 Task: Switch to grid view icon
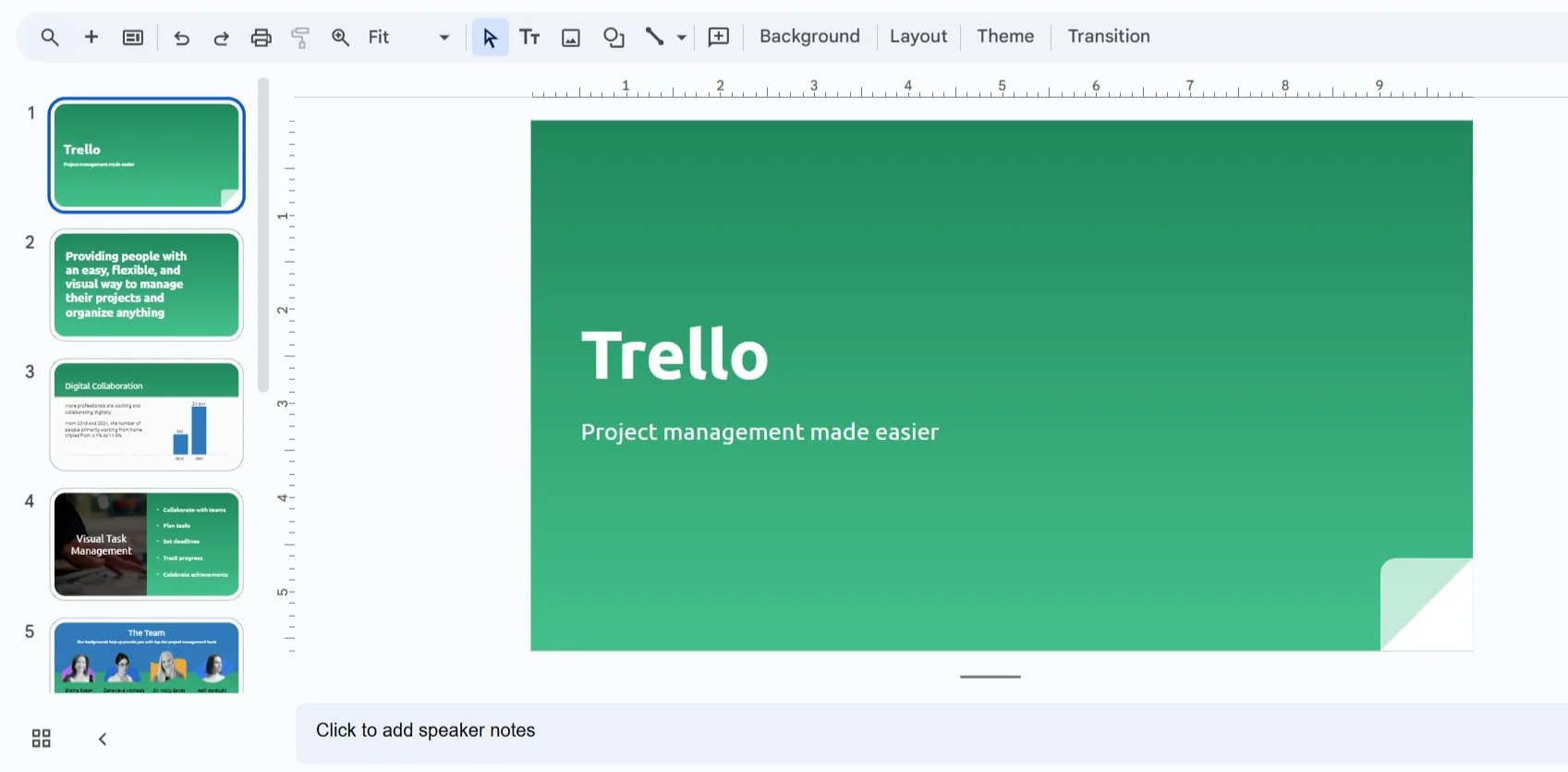42,738
